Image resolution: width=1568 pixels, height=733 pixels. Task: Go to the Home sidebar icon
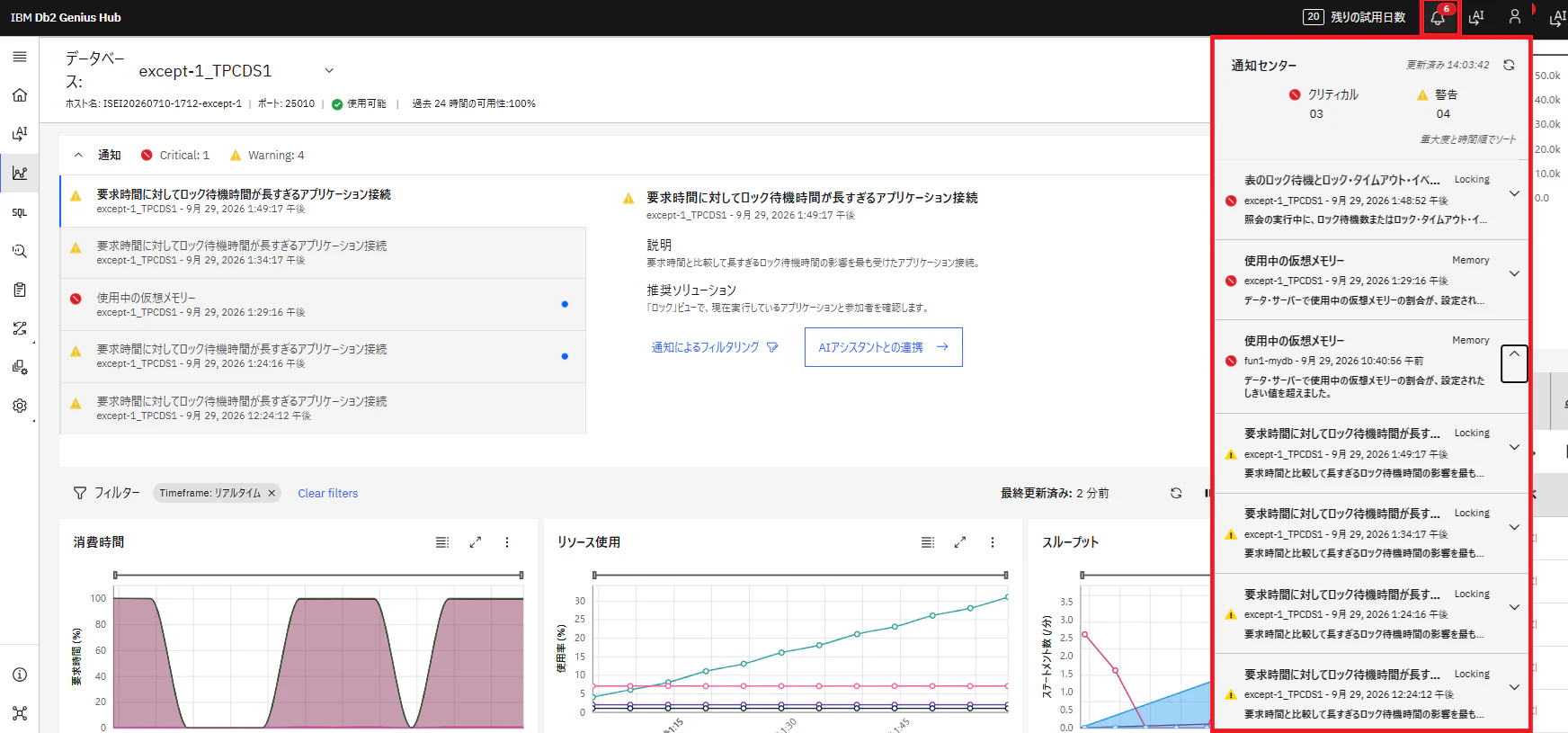20,95
